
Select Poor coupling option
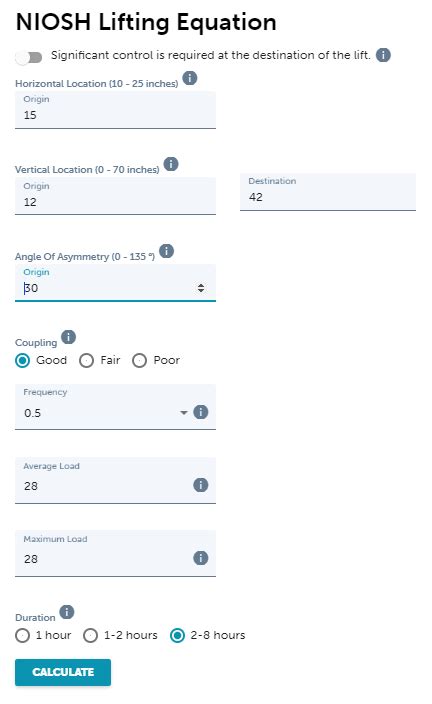pos(156,361)
